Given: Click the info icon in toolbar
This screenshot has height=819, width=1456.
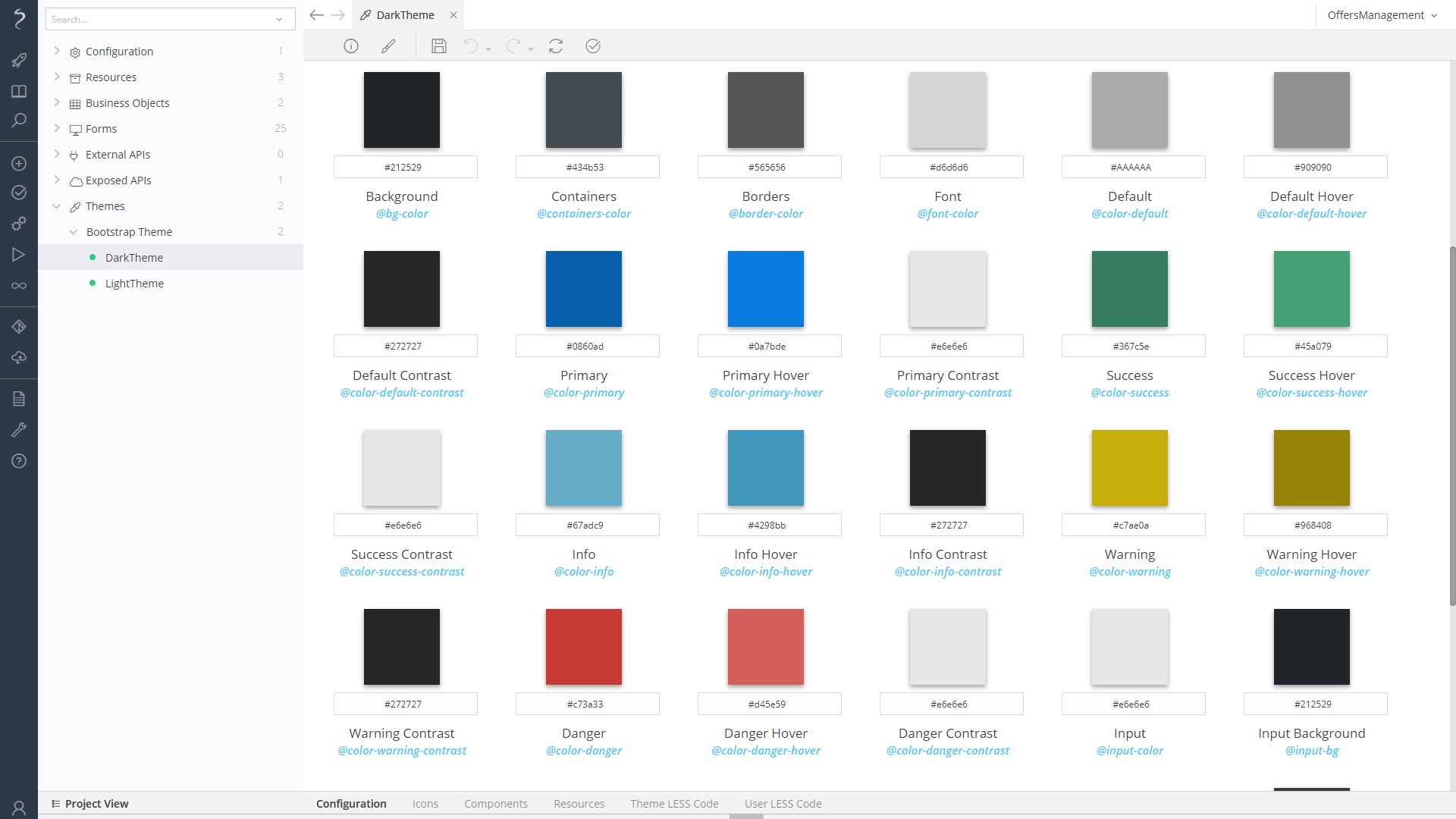Looking at the screenshot, I should pos(350,46).
